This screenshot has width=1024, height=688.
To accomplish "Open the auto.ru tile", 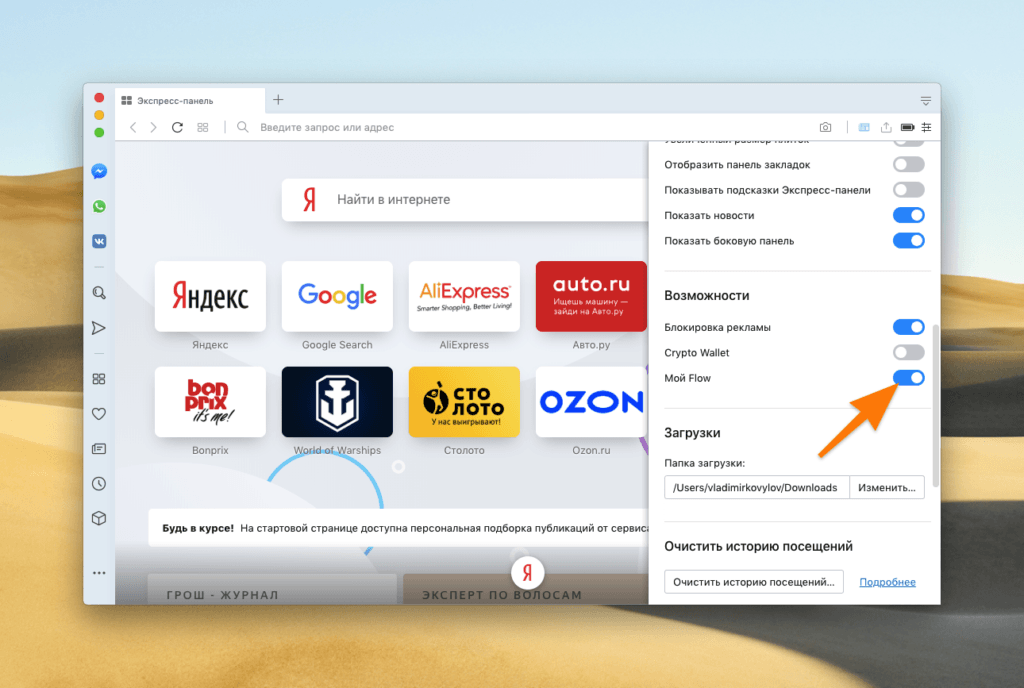I will coord(591,296).
